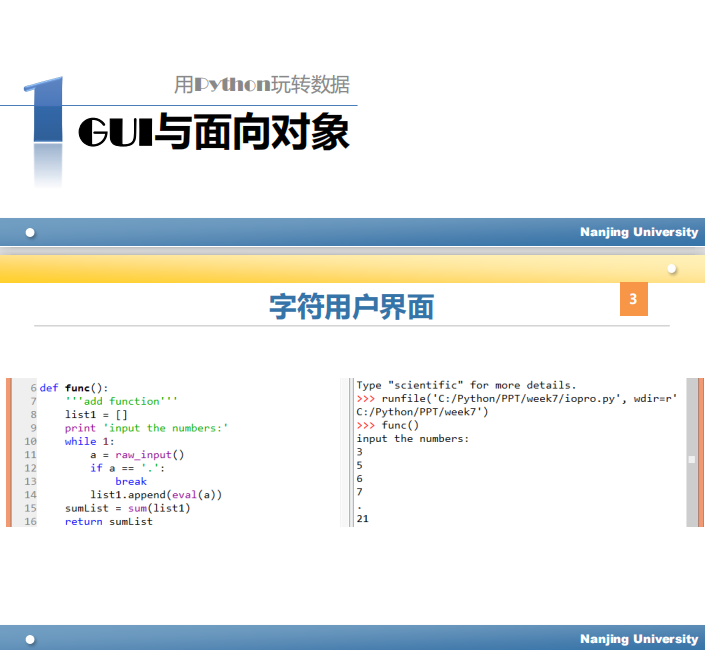Click the 'GUI与面向对象' title text
Screen dimensions: 705x650
click(213, 133)
